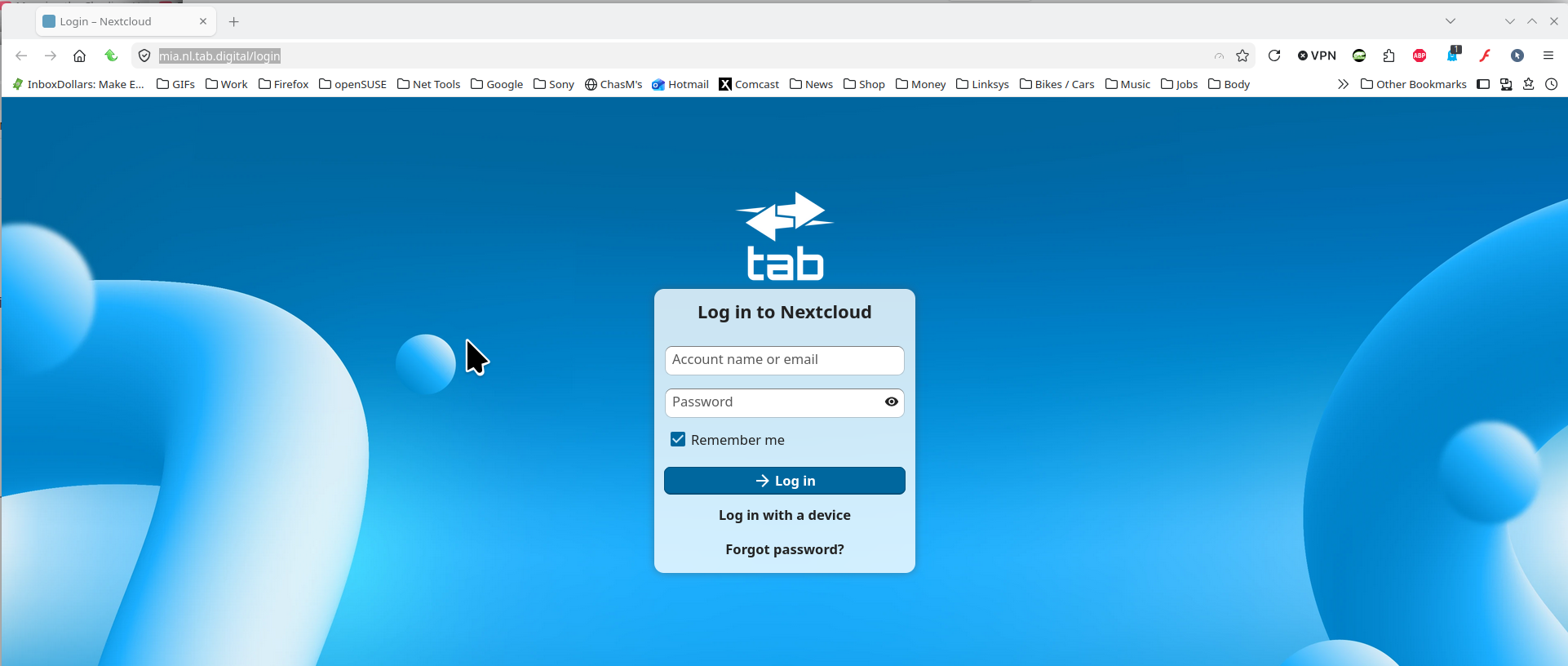Image resolution: width=1568 pixels, height=666 pixels.
Task: Expand the list all tabs chevron
Action: (x=1451, y=21)
